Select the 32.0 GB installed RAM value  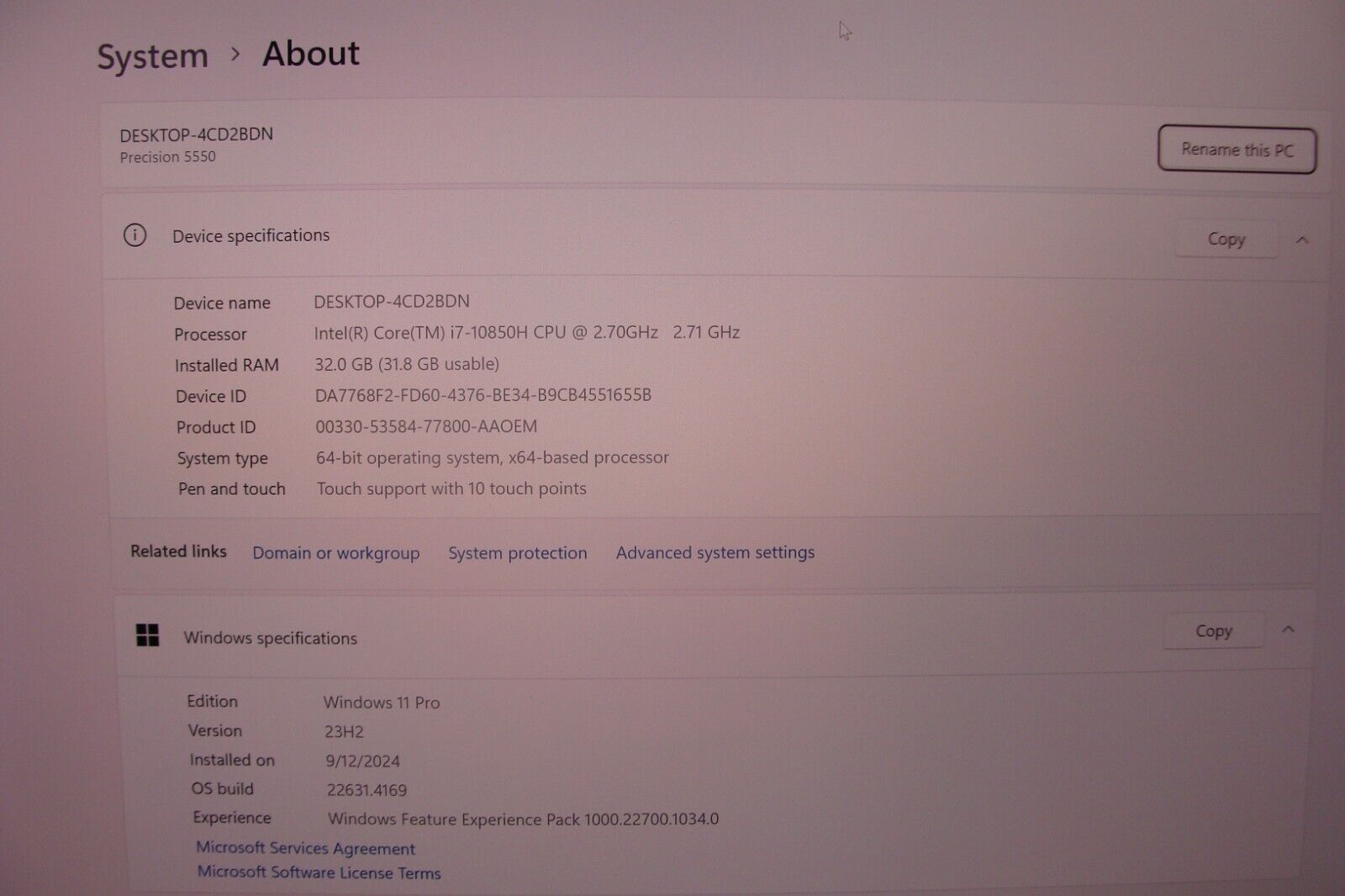point(407,364)
